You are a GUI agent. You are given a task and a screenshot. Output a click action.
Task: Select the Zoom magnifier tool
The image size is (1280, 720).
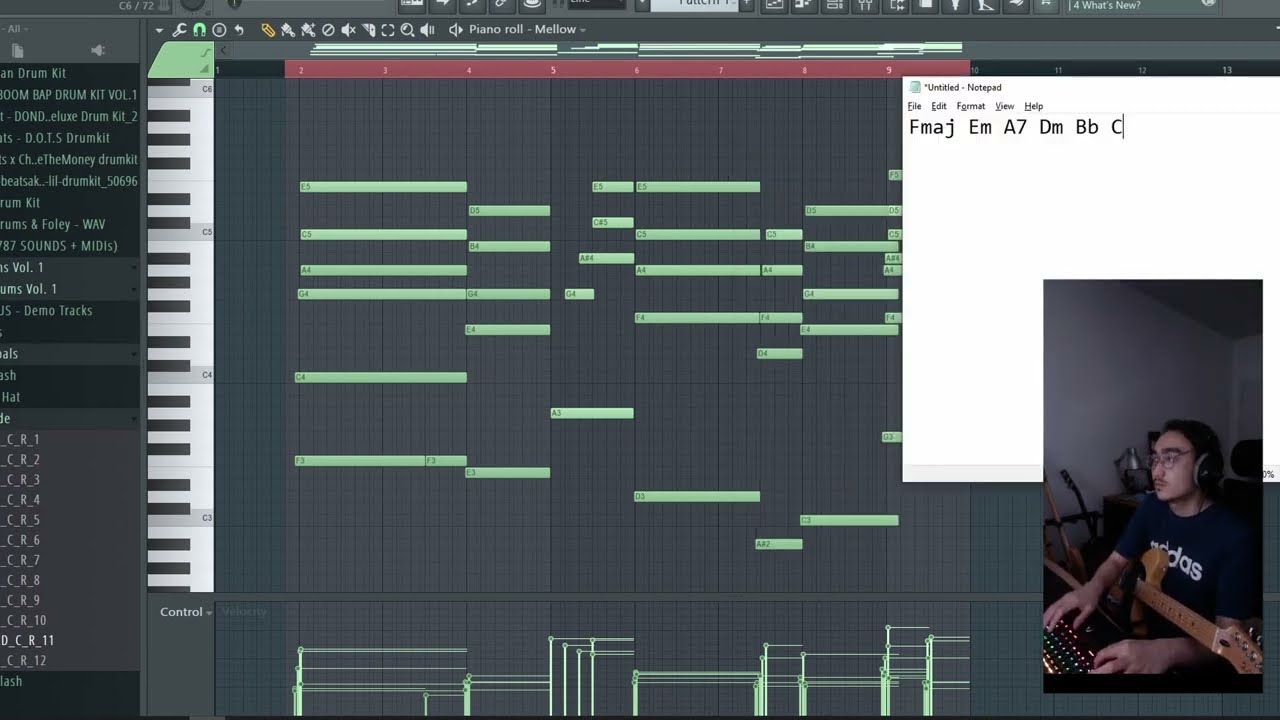pos(408,30)
